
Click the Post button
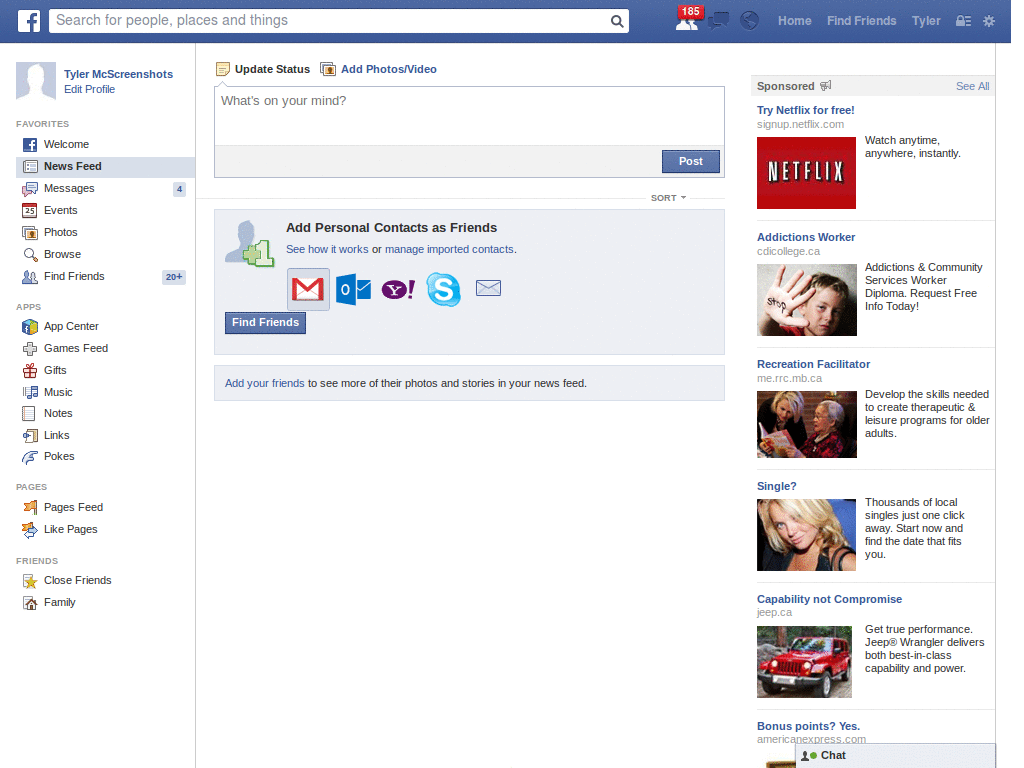click(x=690, y=161)
